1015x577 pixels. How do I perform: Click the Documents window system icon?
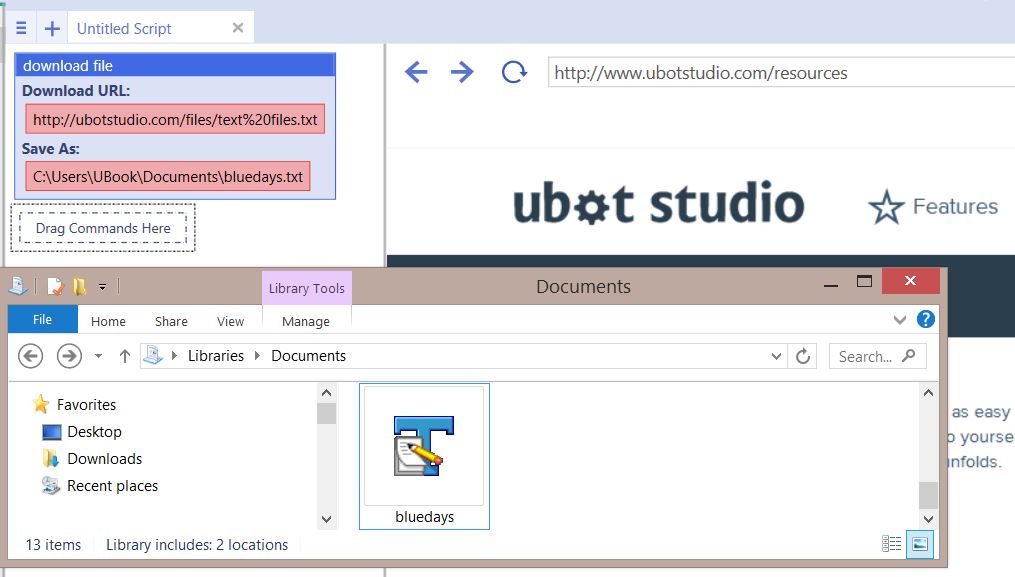point(19,286)
